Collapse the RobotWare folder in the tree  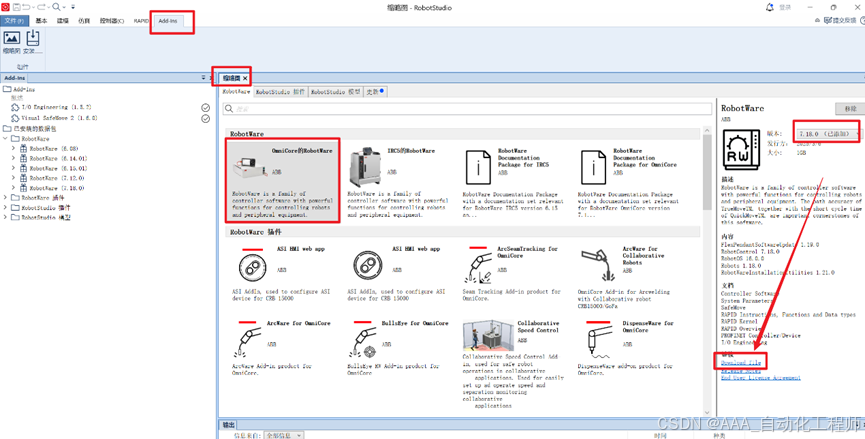pyautogui.click(x=6, y=139)
